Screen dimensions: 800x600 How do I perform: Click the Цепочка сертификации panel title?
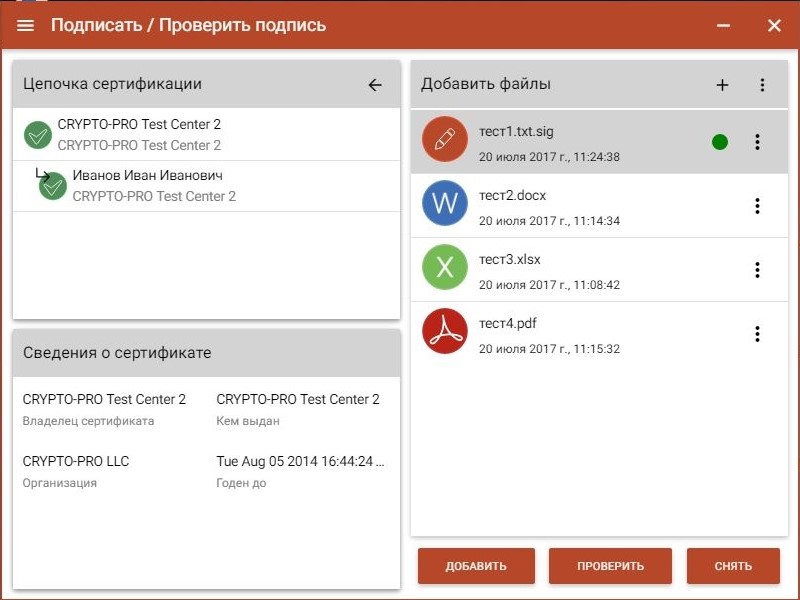(x=112, y=84)
